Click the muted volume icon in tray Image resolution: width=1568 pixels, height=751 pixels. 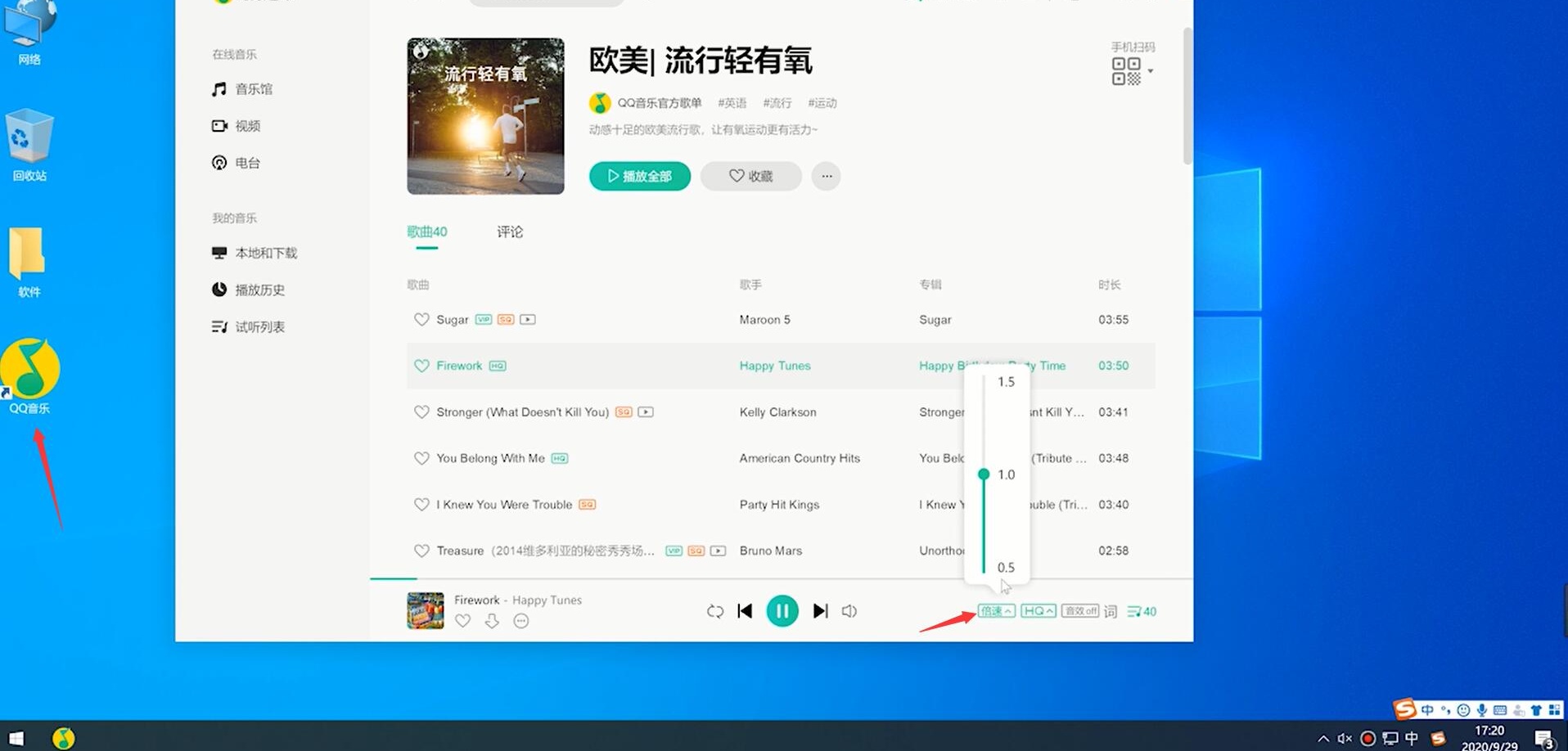pyautogui.click(x=1345, y=739)
